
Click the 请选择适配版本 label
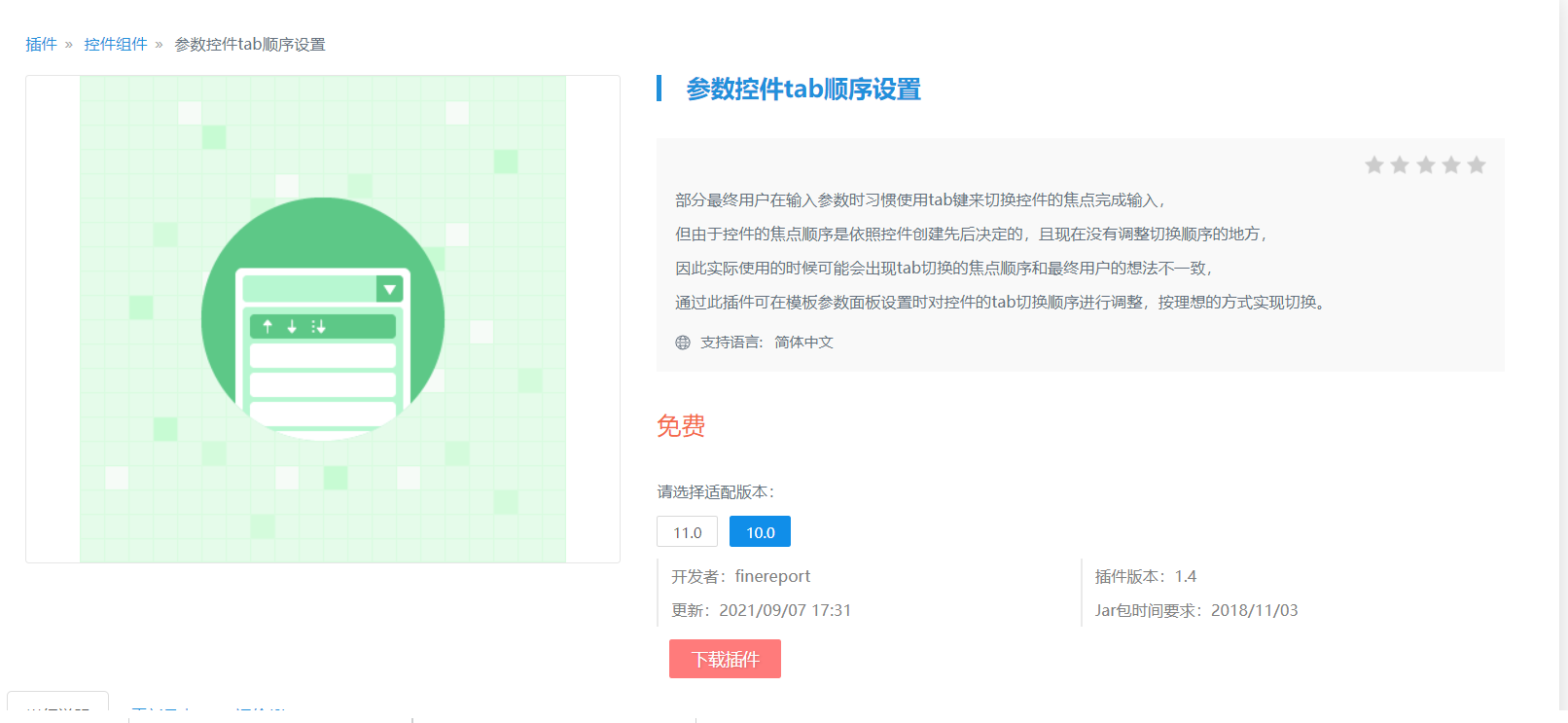[x=716, y=492]
